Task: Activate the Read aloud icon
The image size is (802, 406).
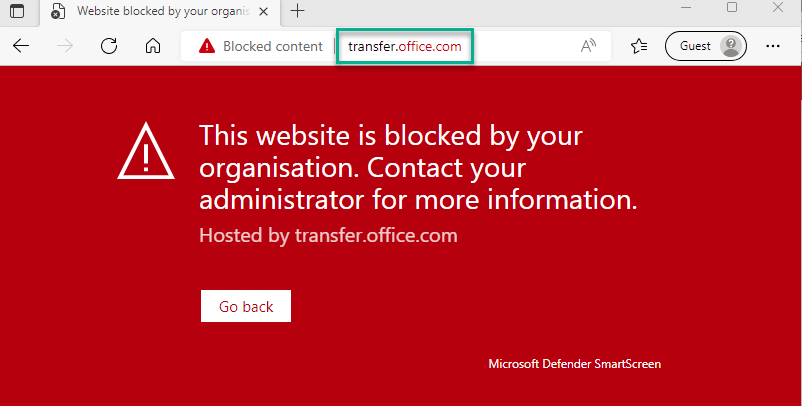Action: 588,46
